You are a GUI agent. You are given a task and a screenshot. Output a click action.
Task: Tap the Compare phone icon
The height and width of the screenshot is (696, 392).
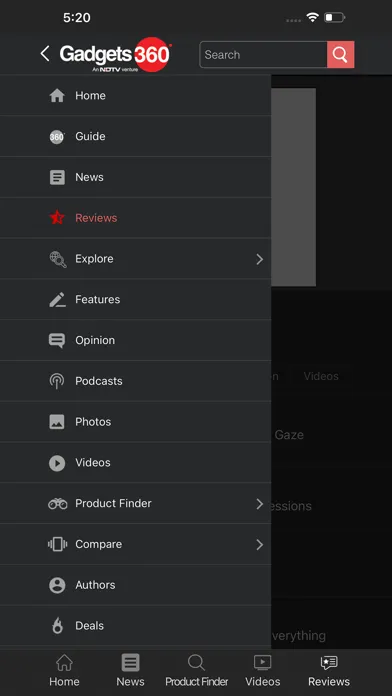(57, 545)
